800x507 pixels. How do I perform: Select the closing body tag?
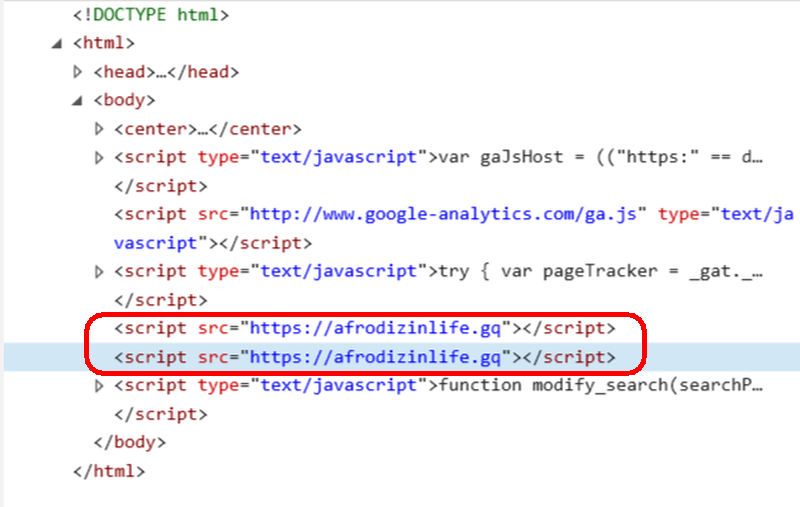tap(130, 442)
